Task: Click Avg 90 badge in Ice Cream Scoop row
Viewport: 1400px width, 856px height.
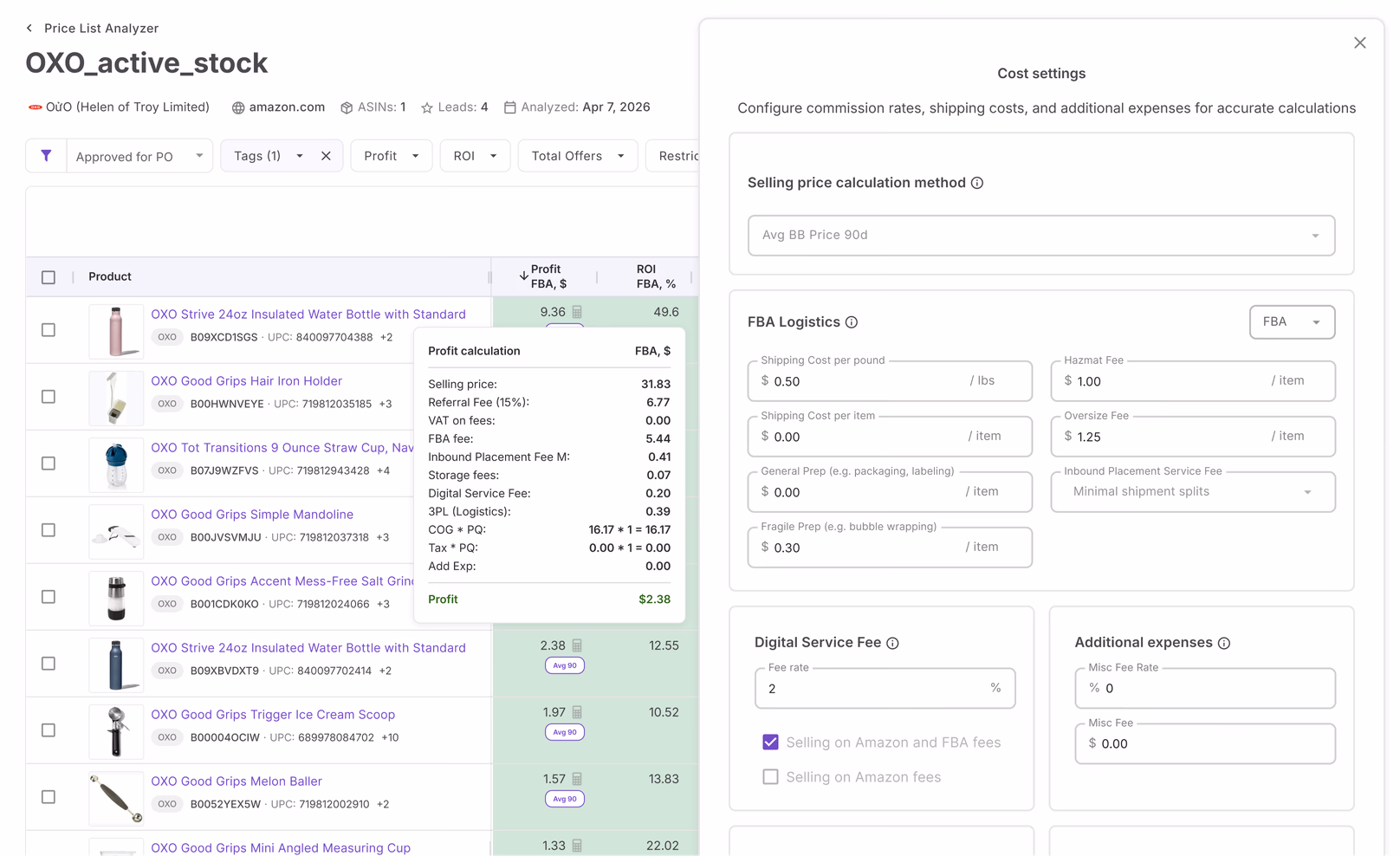Action: [x=565, y=732]
